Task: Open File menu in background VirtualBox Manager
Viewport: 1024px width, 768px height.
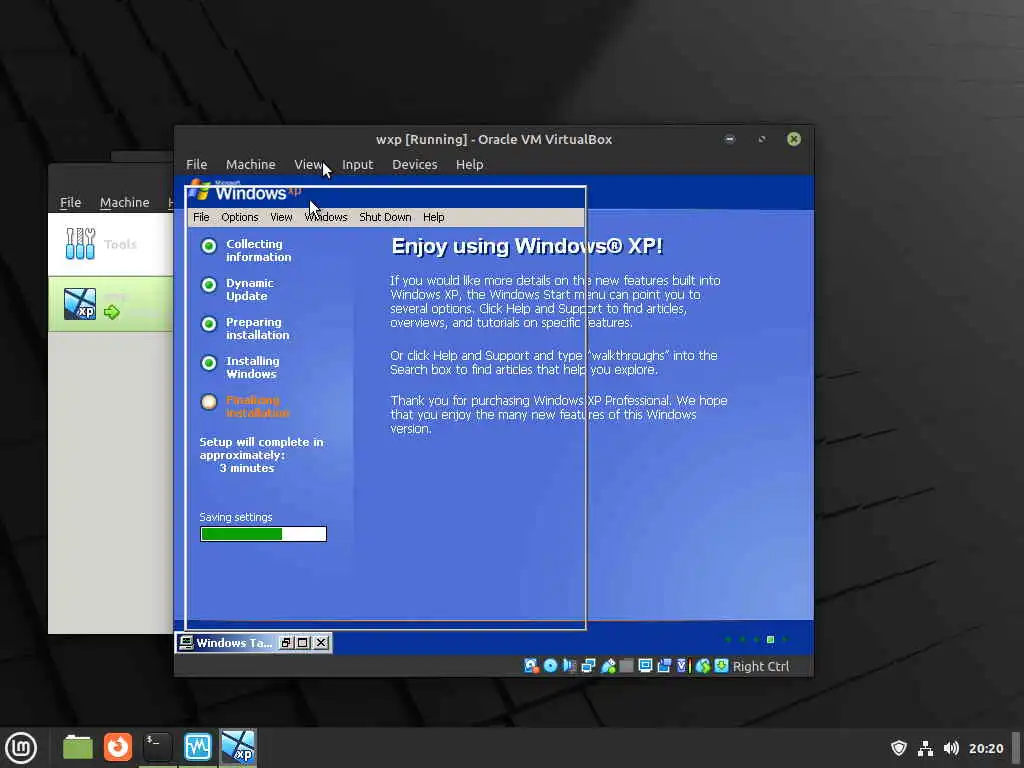Action: [x=71, y=202]
